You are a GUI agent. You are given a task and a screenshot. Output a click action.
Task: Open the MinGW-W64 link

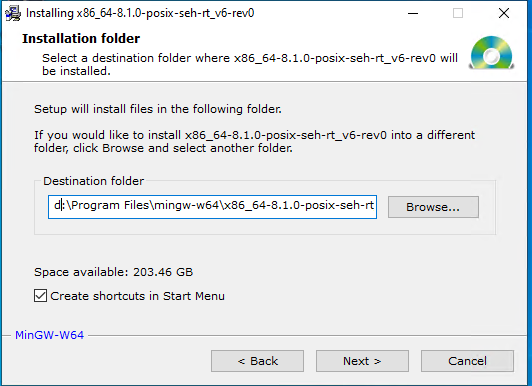[50, 335]
